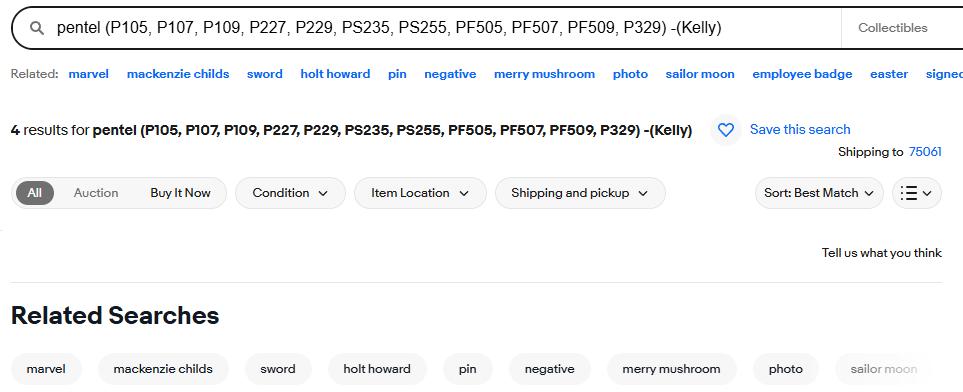The image size is (963, 392).
Task: Open the Sort: Best Match menu
Action: (819, 193)
